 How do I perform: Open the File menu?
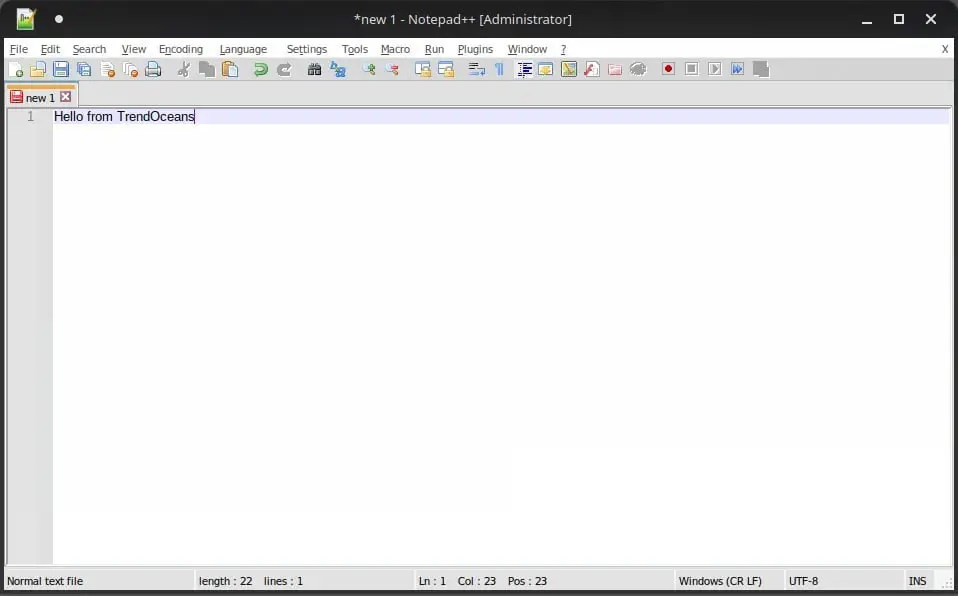click(x=19, y=49)
